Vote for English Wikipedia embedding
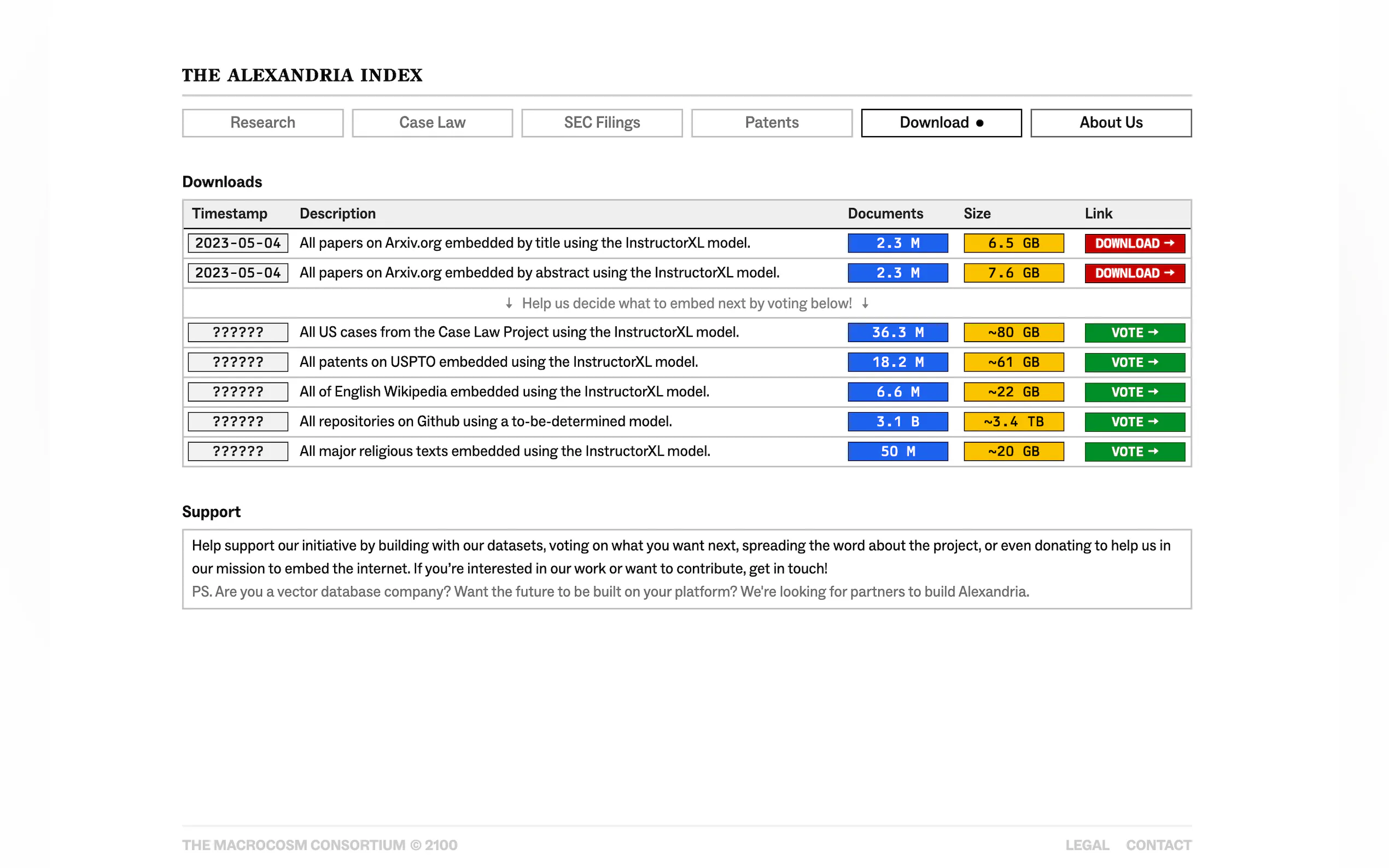 pos(1134,392)
